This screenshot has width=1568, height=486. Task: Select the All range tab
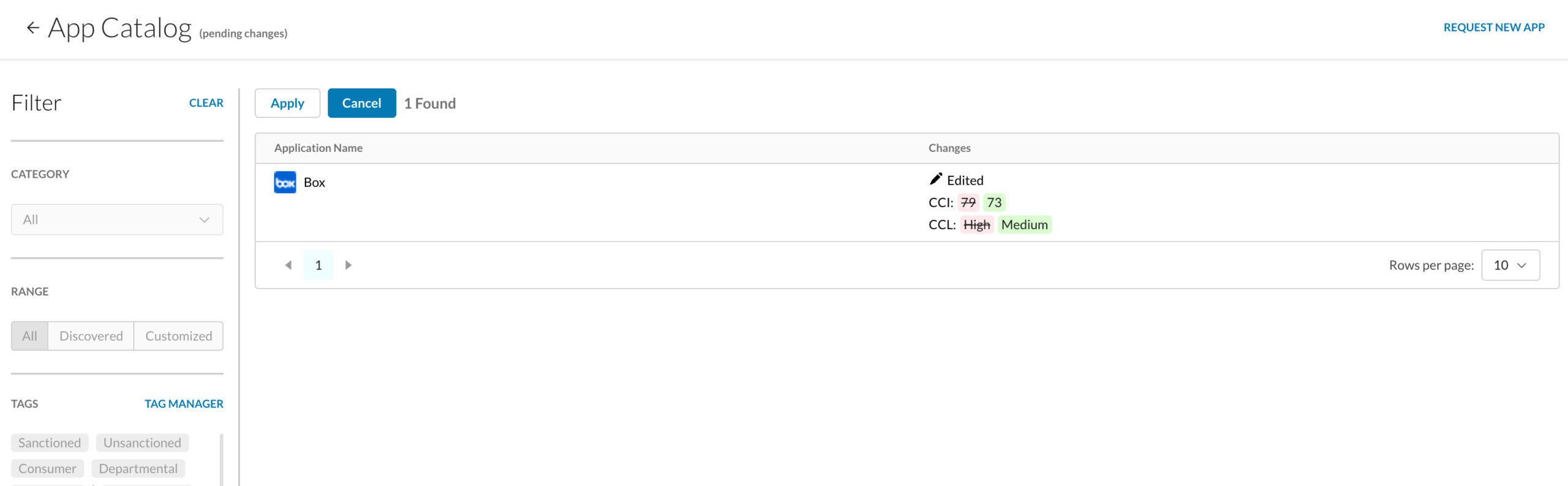click(x=29, y=336)
